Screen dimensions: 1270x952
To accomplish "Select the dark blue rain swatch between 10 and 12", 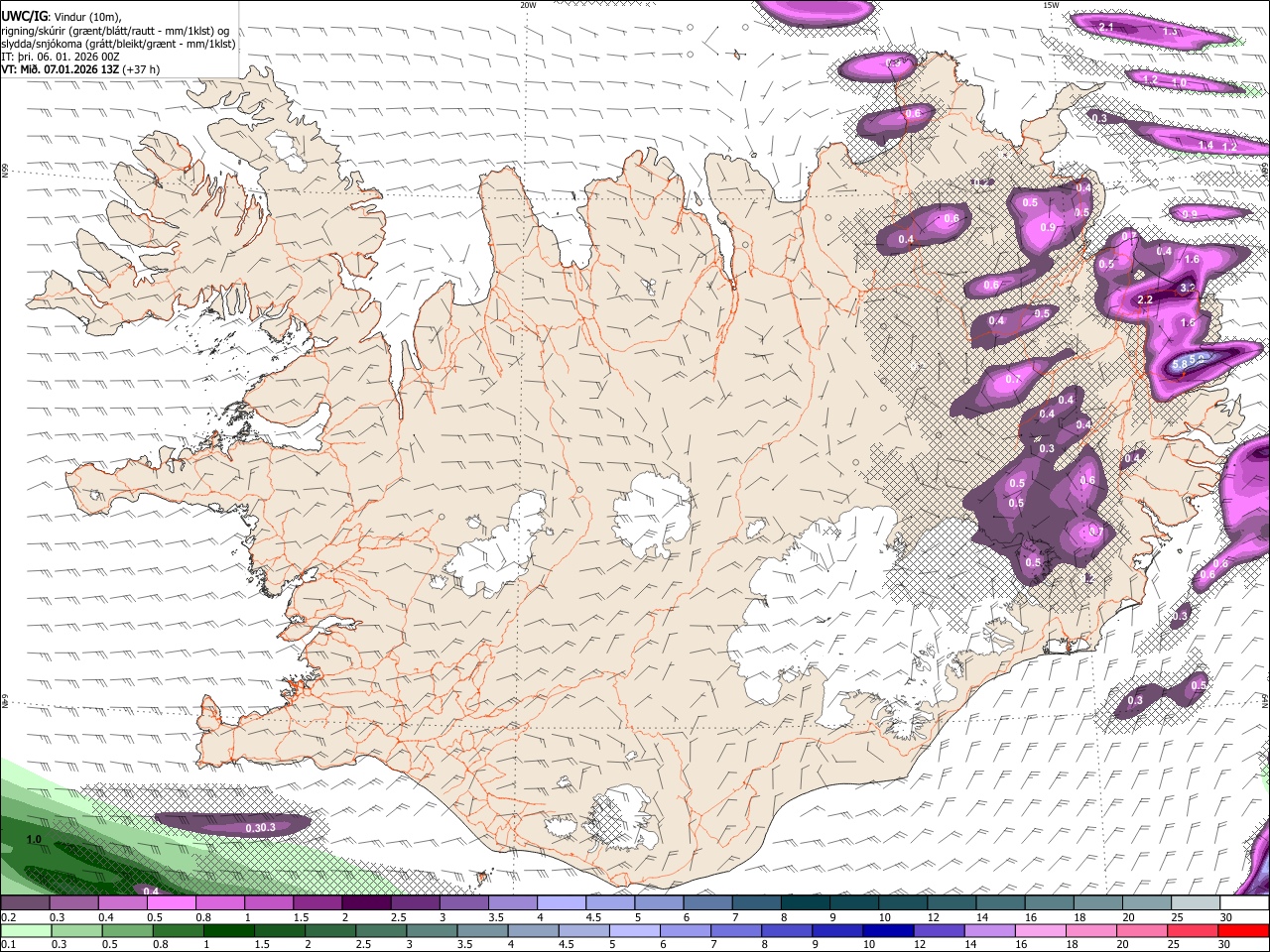I will coord(889,930).
